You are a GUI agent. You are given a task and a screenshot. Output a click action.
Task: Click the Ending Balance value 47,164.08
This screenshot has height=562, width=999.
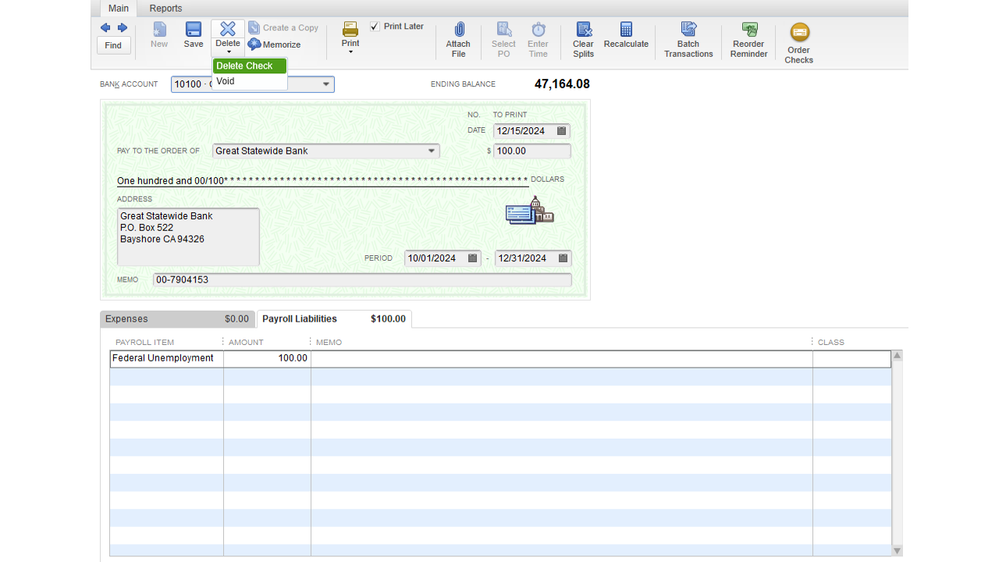[562, 84]
